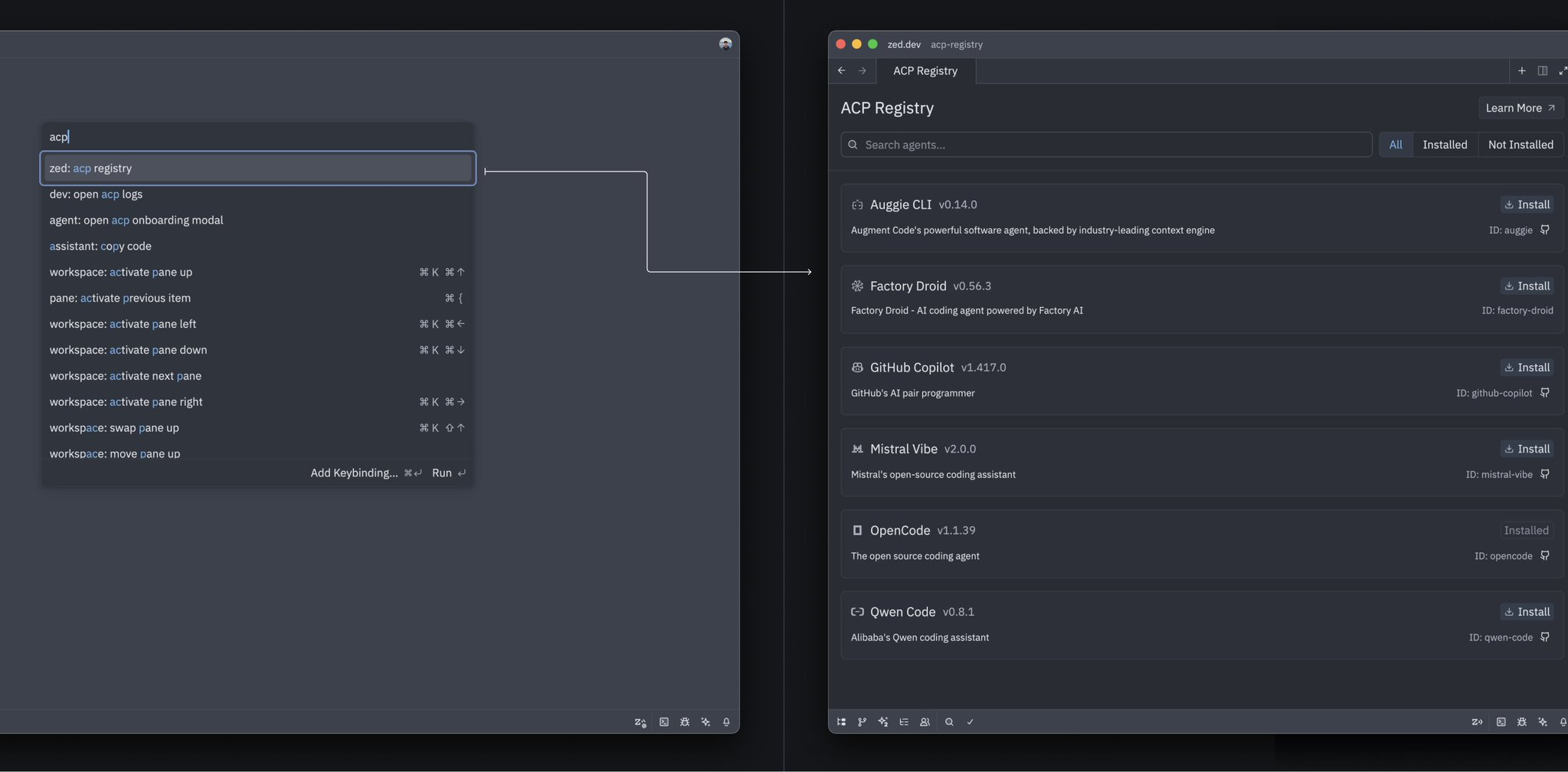The height and width of the screenshot is (772, 1568).
Task: Click the Search agents input field
Action: point(1104,144)
